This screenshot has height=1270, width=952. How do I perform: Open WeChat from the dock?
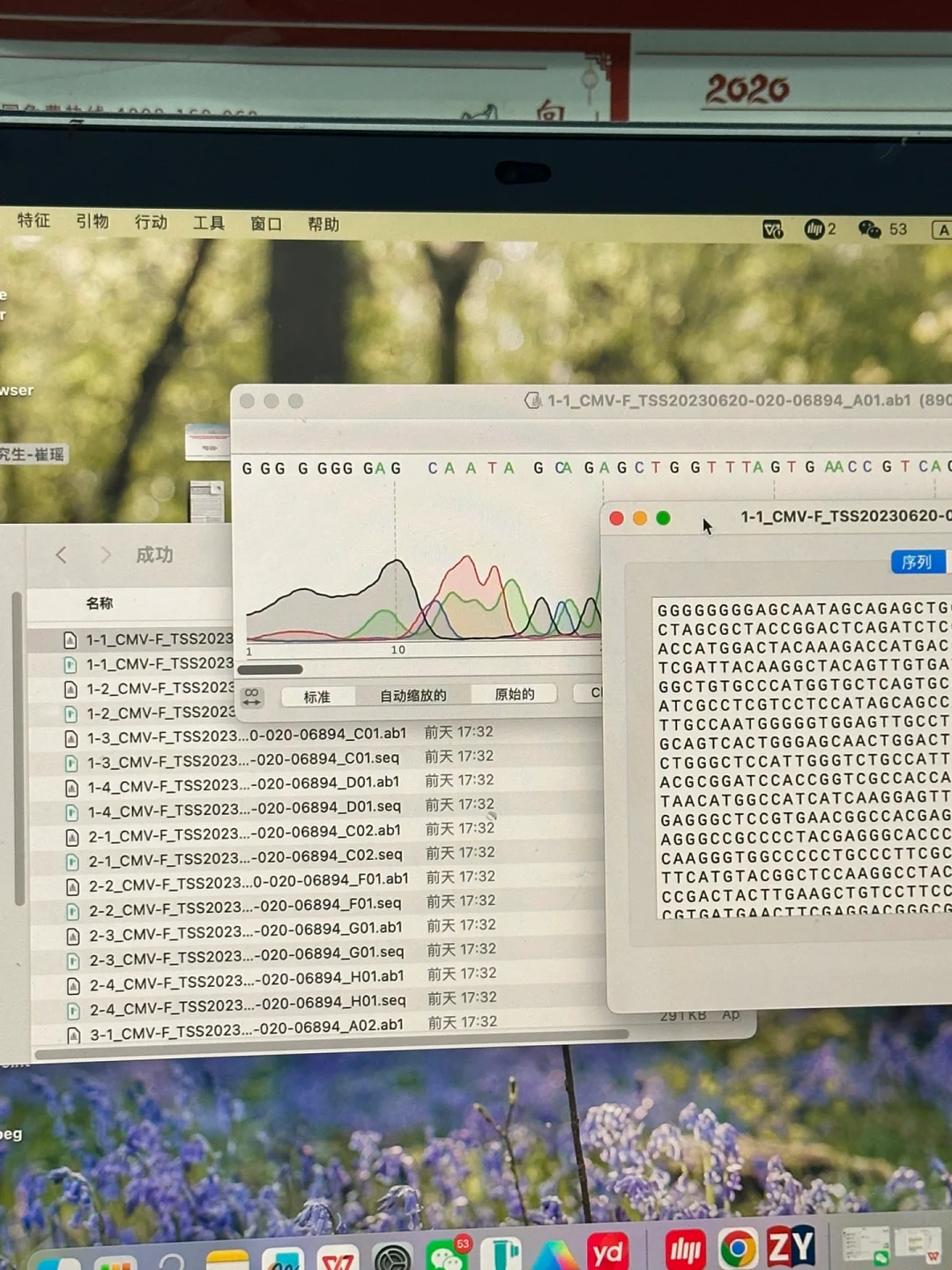pyautogui.click(x=448, y=1254)
